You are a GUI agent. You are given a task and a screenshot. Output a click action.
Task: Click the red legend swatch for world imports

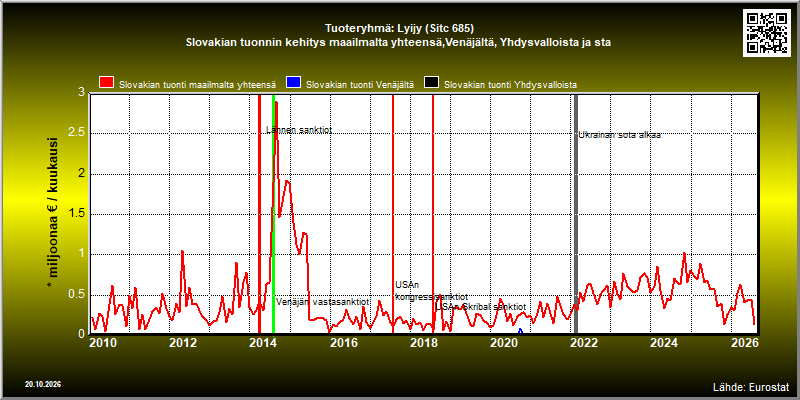click(107, 84)
